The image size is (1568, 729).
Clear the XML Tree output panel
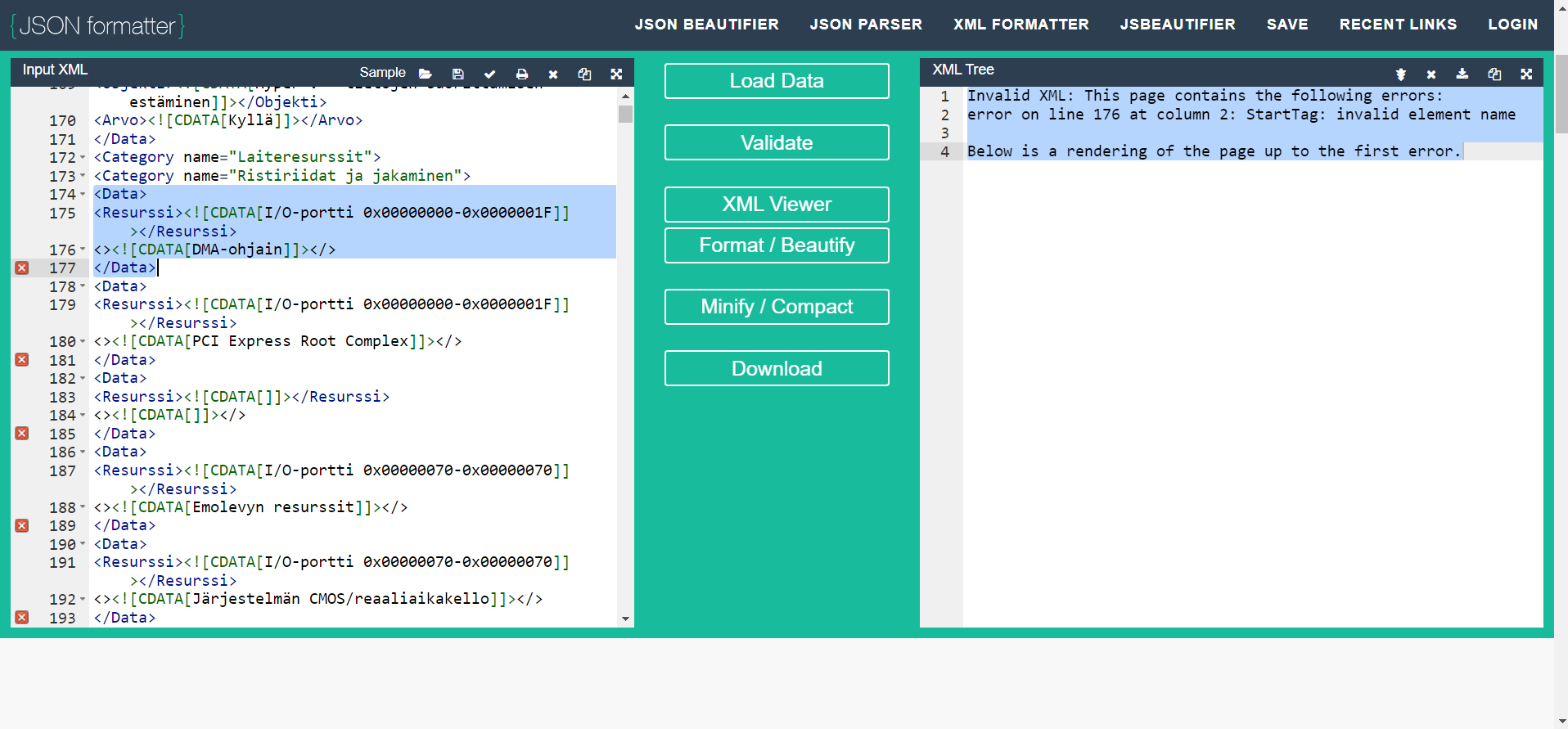coord(1431,74)
